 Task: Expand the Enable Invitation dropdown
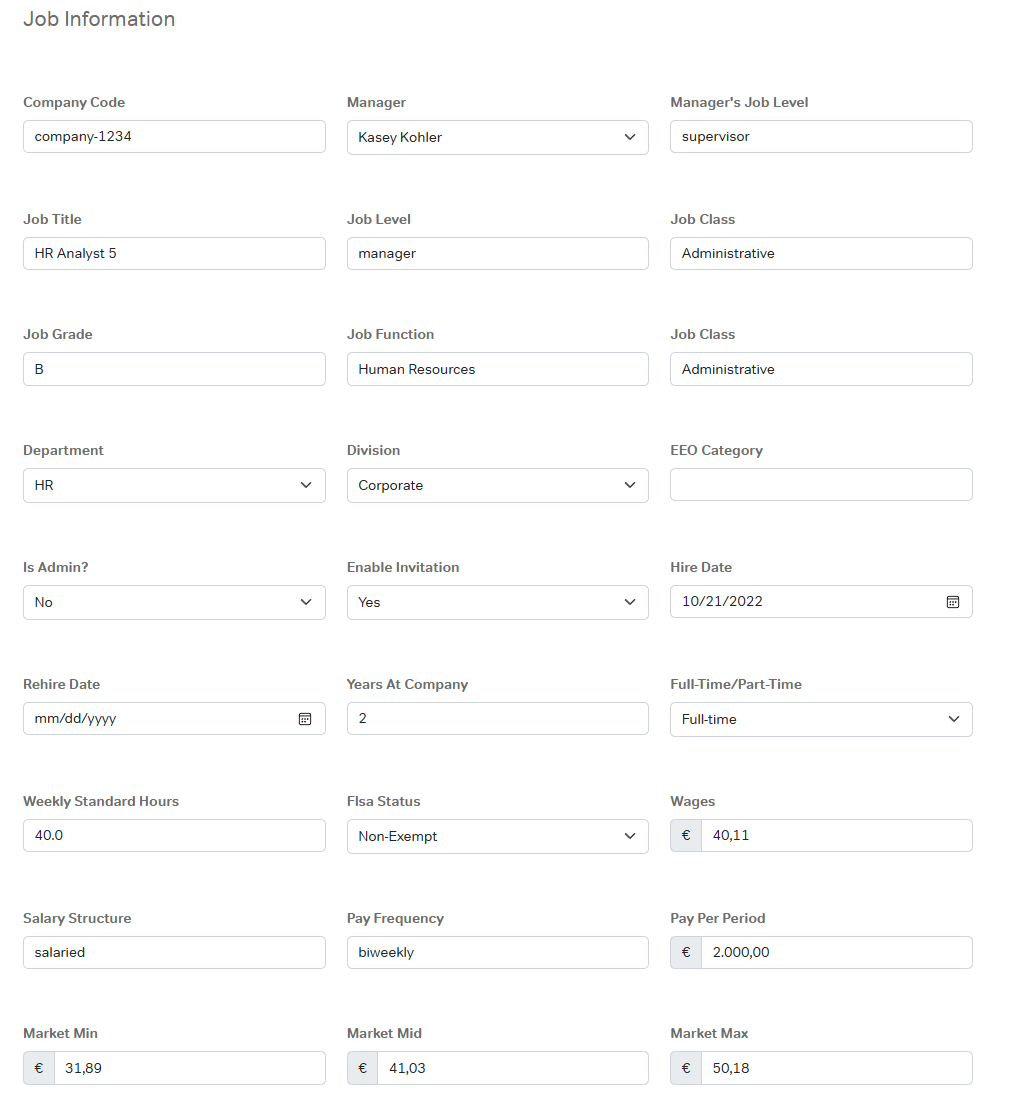(x=497, y=603)
